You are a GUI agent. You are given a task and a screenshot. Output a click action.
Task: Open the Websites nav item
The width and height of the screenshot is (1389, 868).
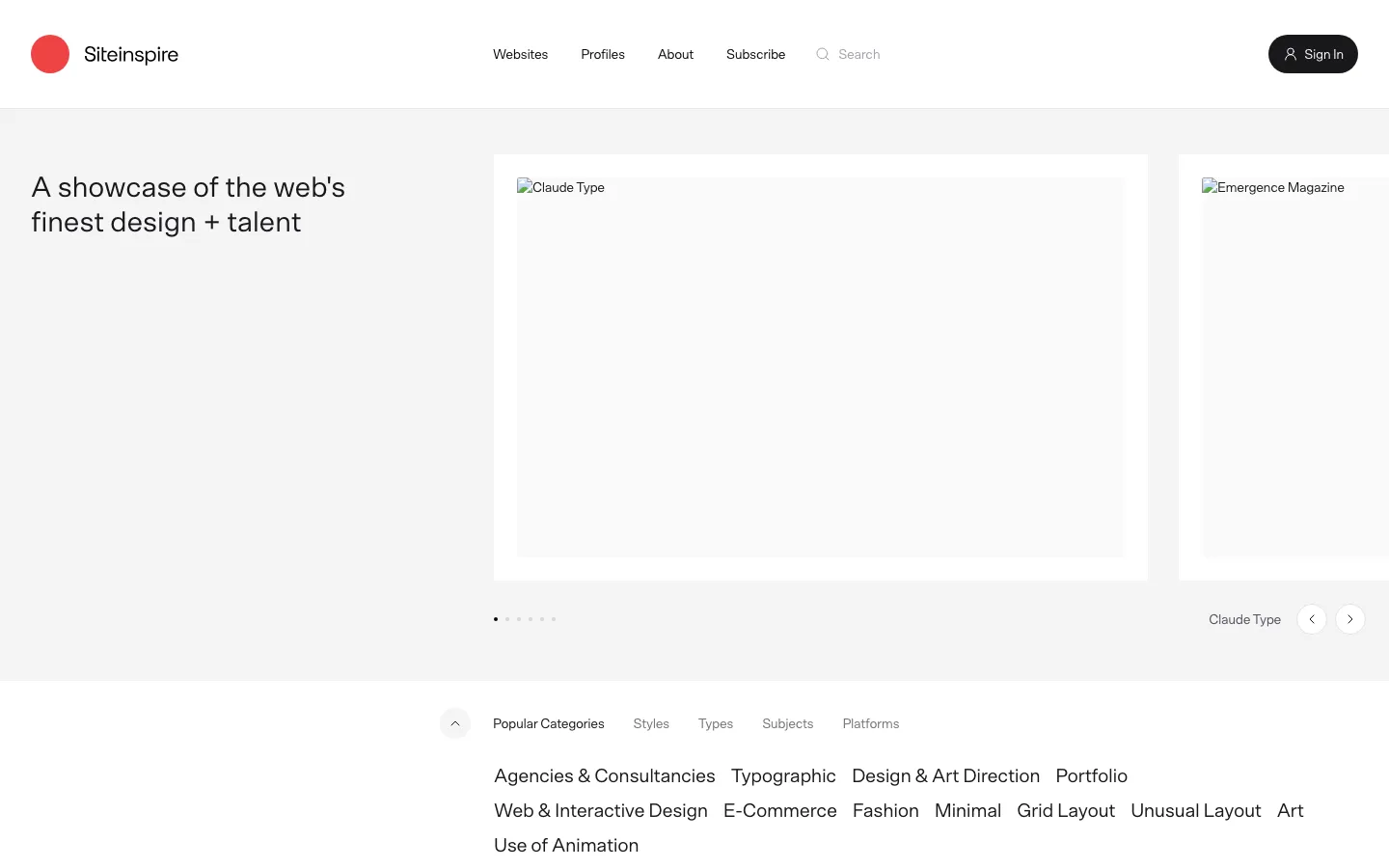pyautogui.click(x=520, y=54)
